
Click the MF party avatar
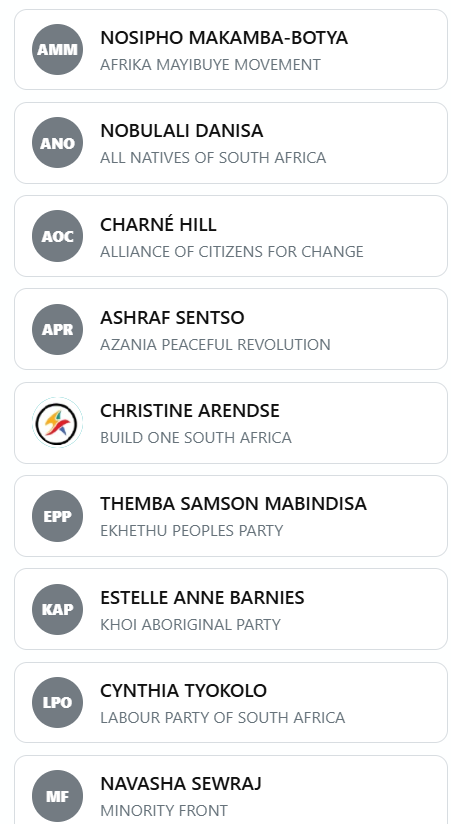[57, 796]
